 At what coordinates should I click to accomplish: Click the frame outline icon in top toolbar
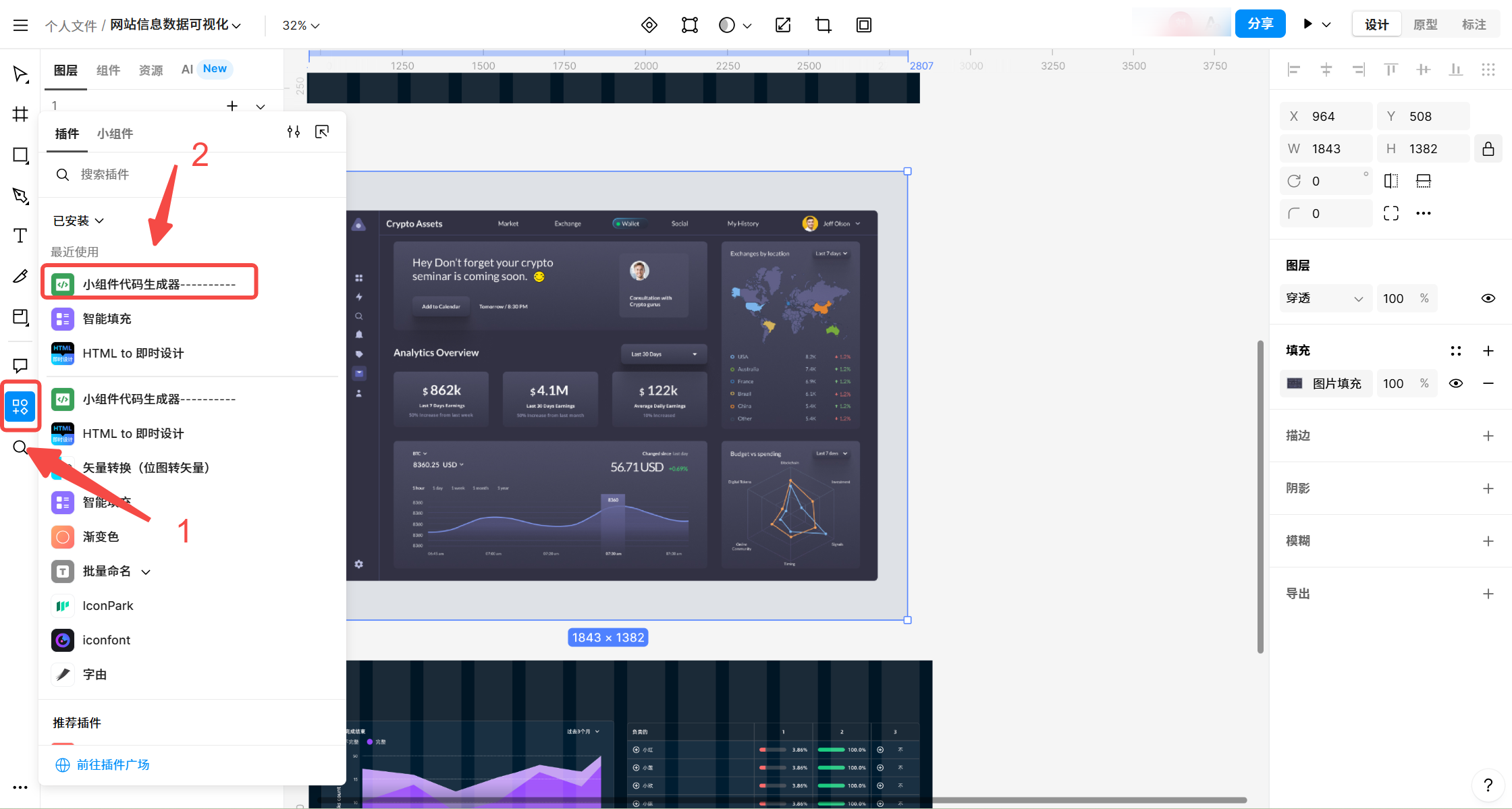[x=863, y=25]
